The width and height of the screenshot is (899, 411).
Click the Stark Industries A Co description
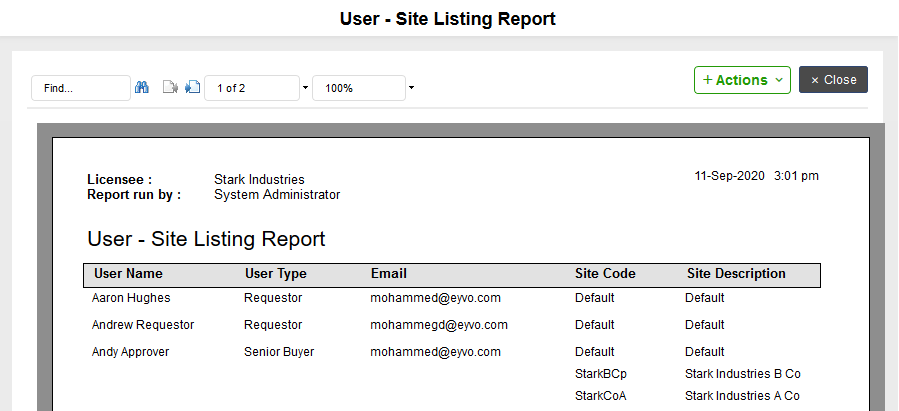pyautogui.click(x=742, y=396)
